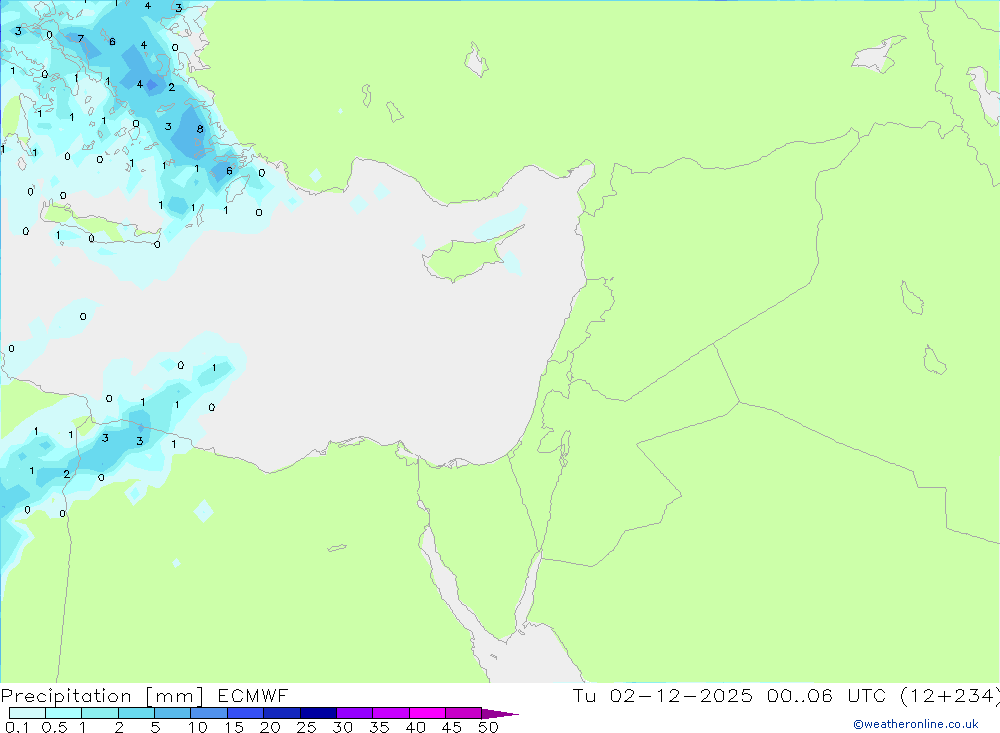
Task: Click the 0.1–0.5 mm palest cyan legend swatch
Action: [27, 713]
